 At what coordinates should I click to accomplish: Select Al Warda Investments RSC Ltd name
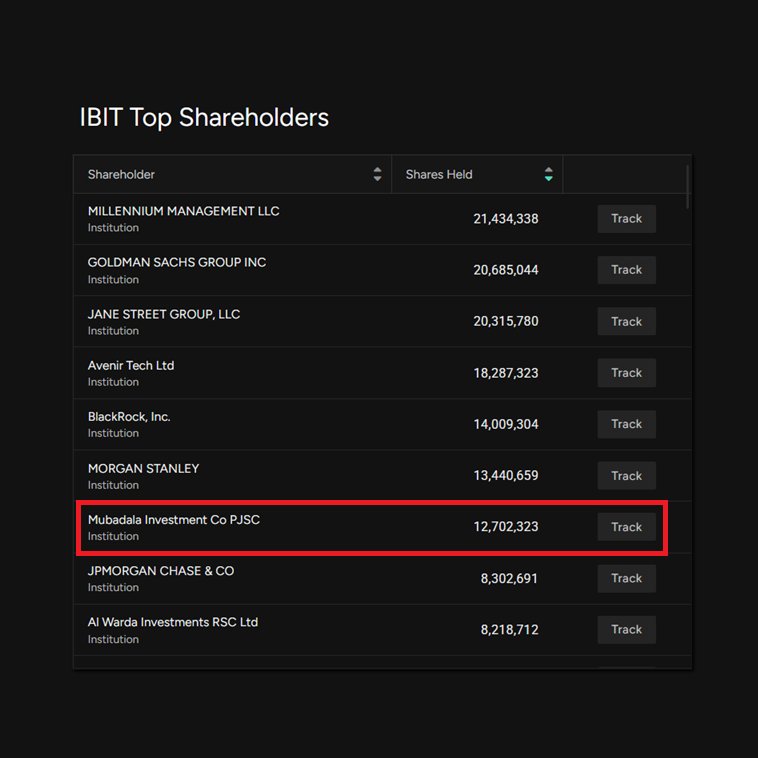[x=173, y=622]
